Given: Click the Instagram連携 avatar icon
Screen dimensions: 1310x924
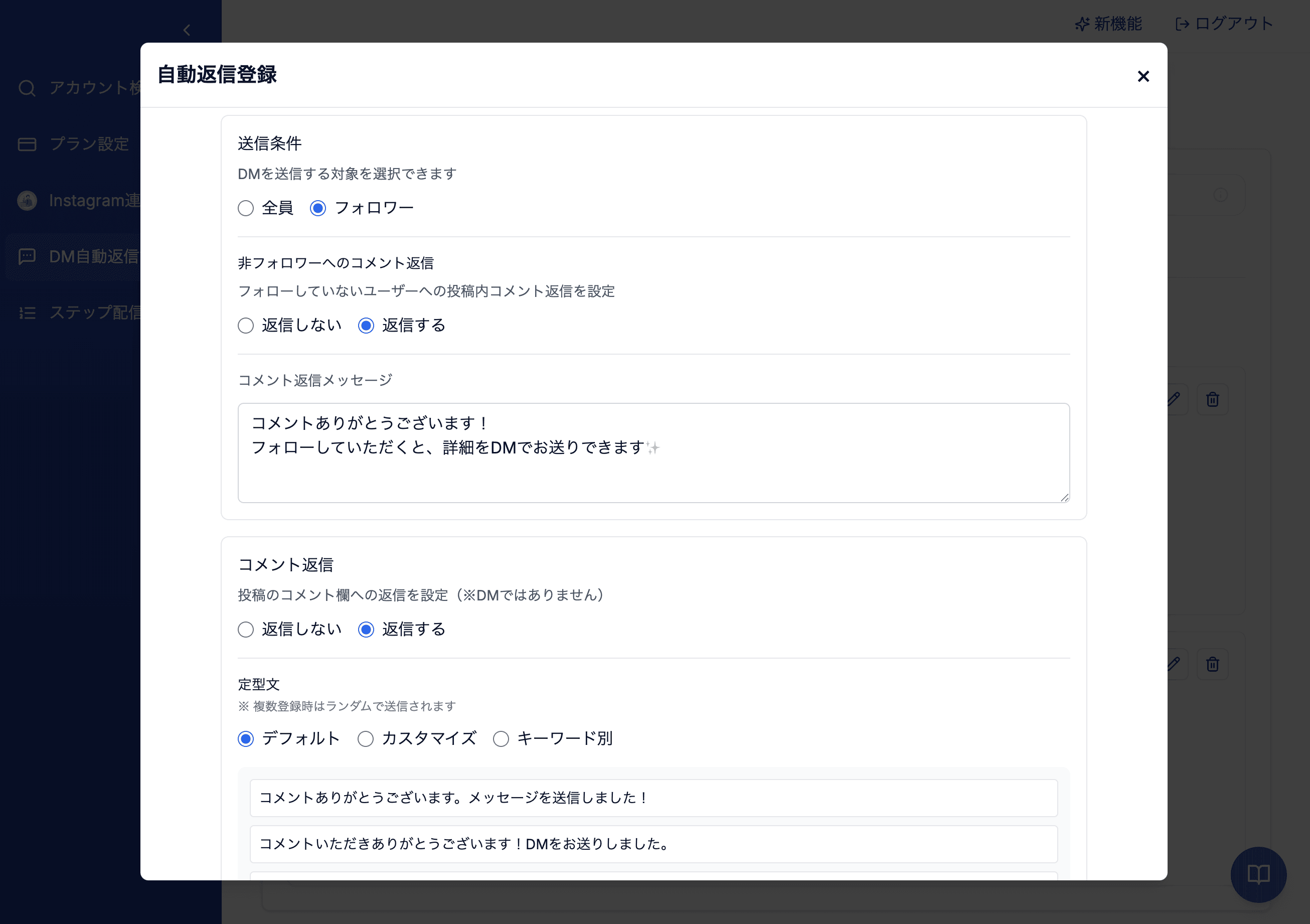Looking at the screenshot, I should tap(27, 200).
